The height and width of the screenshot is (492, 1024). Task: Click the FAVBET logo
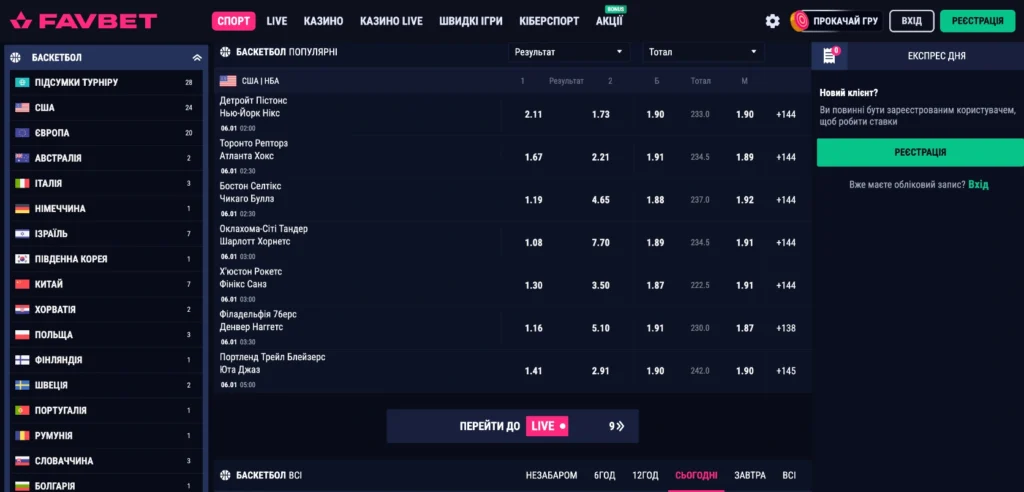[x=83, y=21]
